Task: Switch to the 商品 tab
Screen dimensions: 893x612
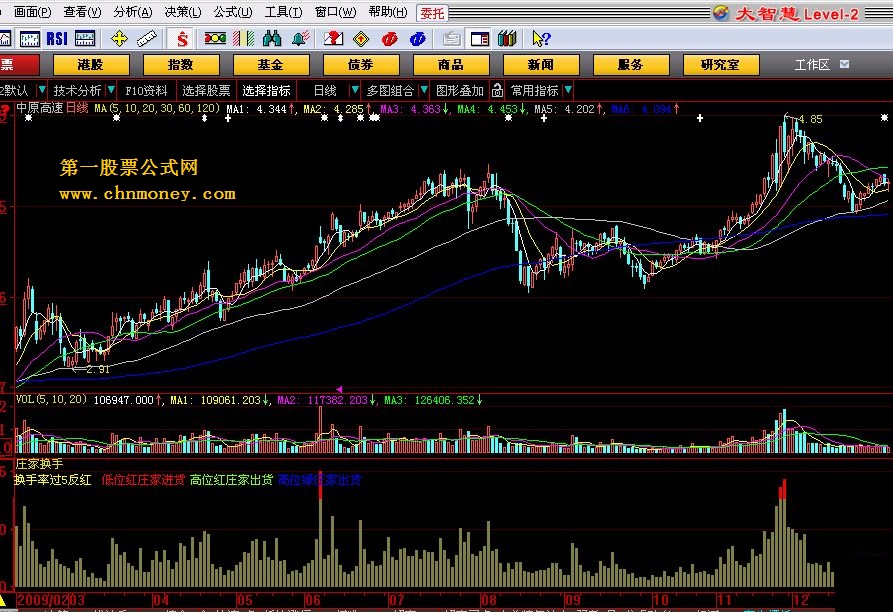Action: (450, 64)
